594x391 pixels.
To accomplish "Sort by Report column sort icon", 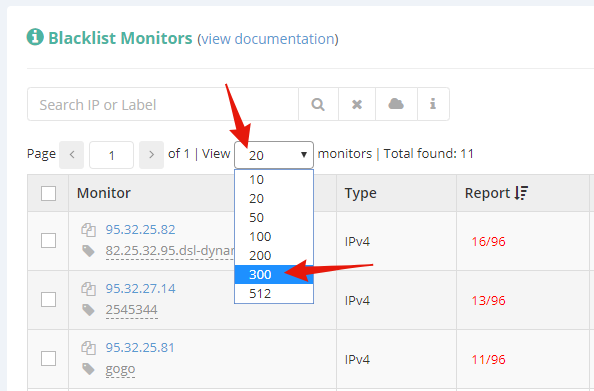I will (521, 193).
